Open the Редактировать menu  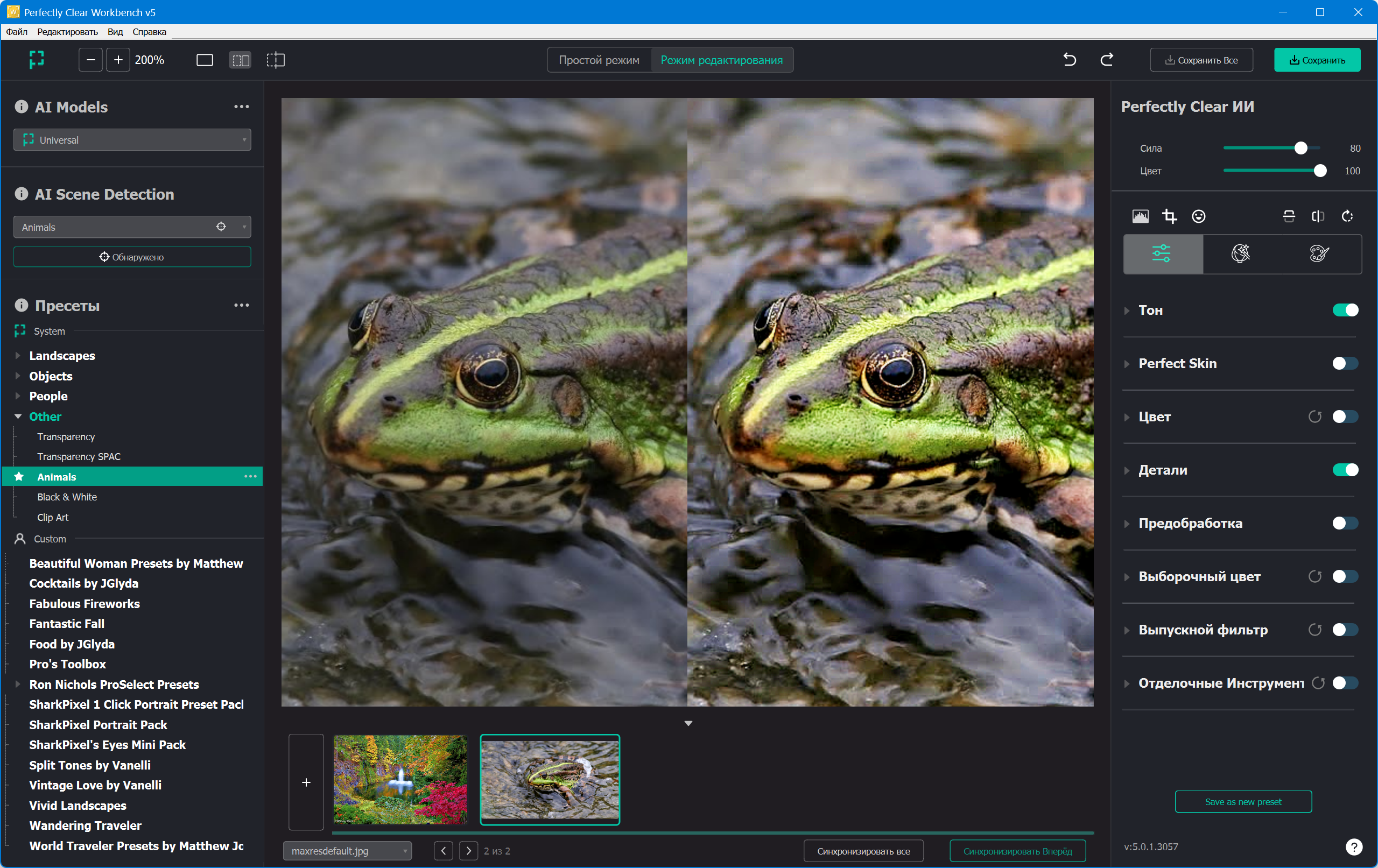click(67, 32)
